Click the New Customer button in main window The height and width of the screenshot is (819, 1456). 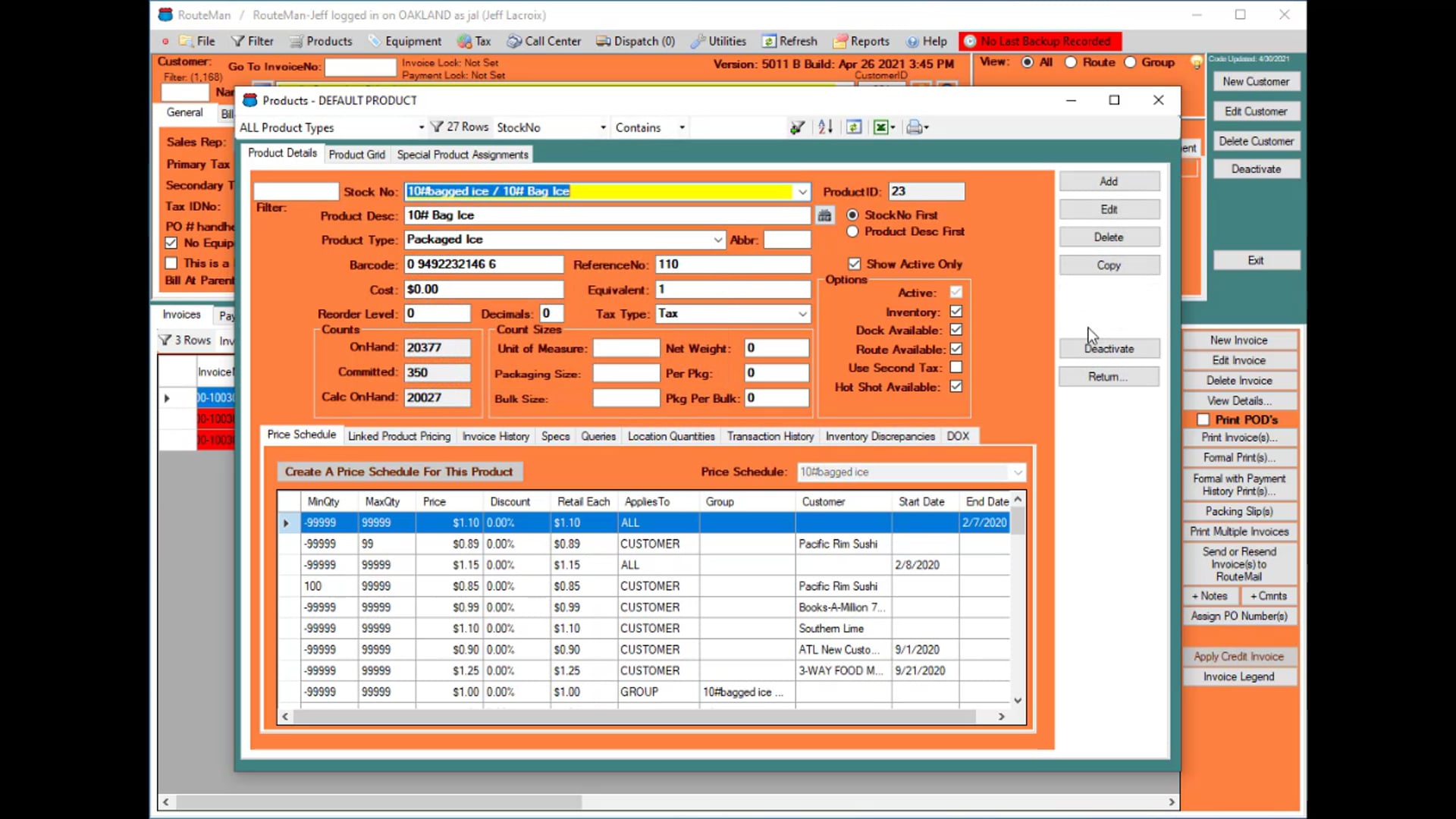(x=1256, y=81)
